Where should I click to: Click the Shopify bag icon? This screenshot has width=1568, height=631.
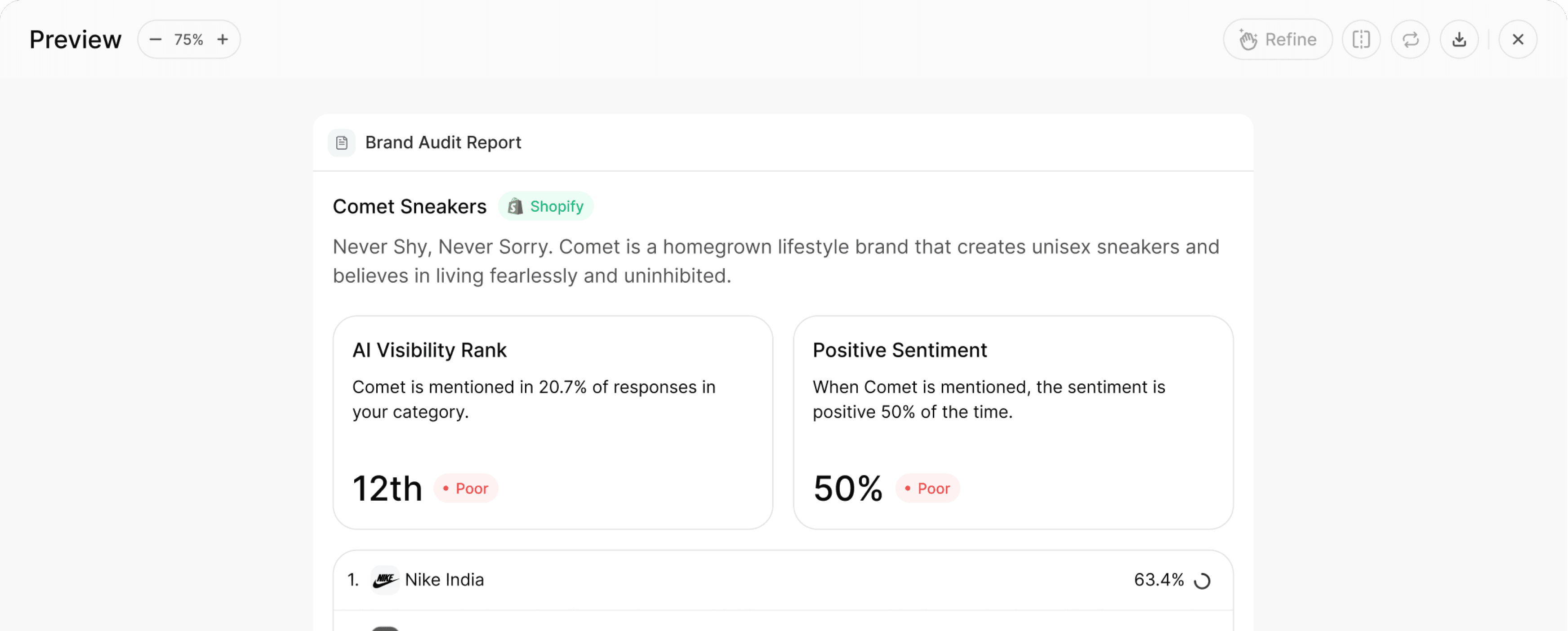click(515, 206)
